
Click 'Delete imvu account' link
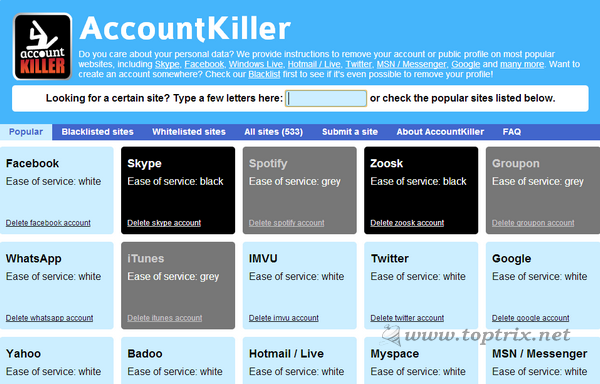284,318
